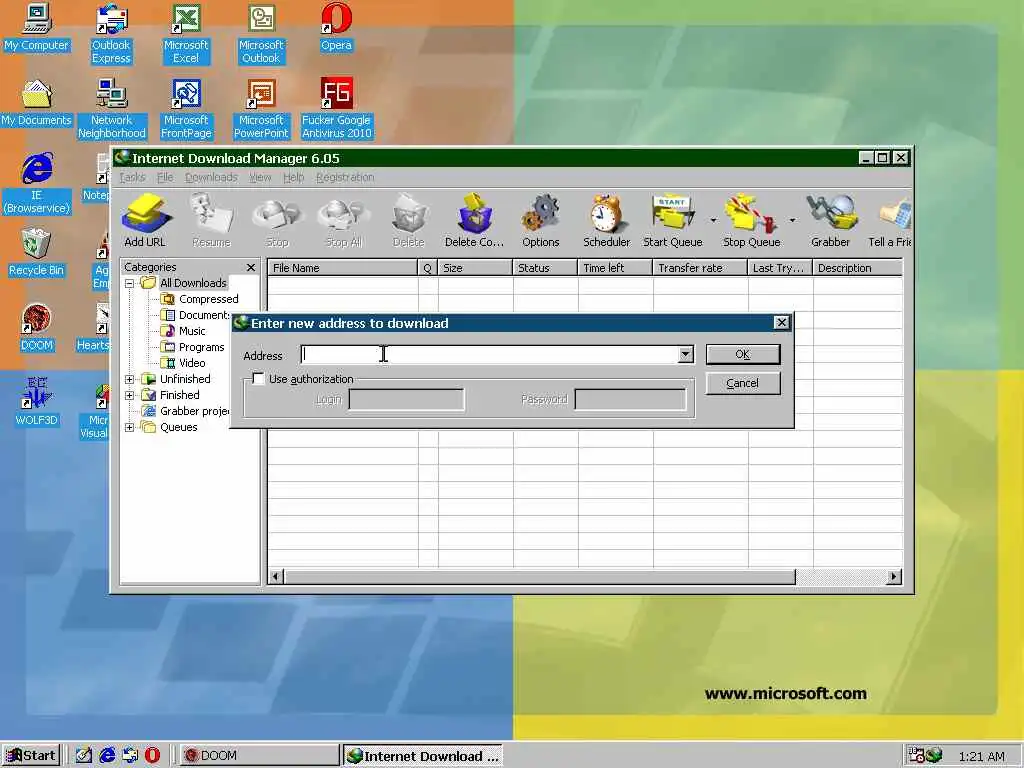Open the Address history dropdown arrow
This screenshot has width=1024, height=768.
685,355
